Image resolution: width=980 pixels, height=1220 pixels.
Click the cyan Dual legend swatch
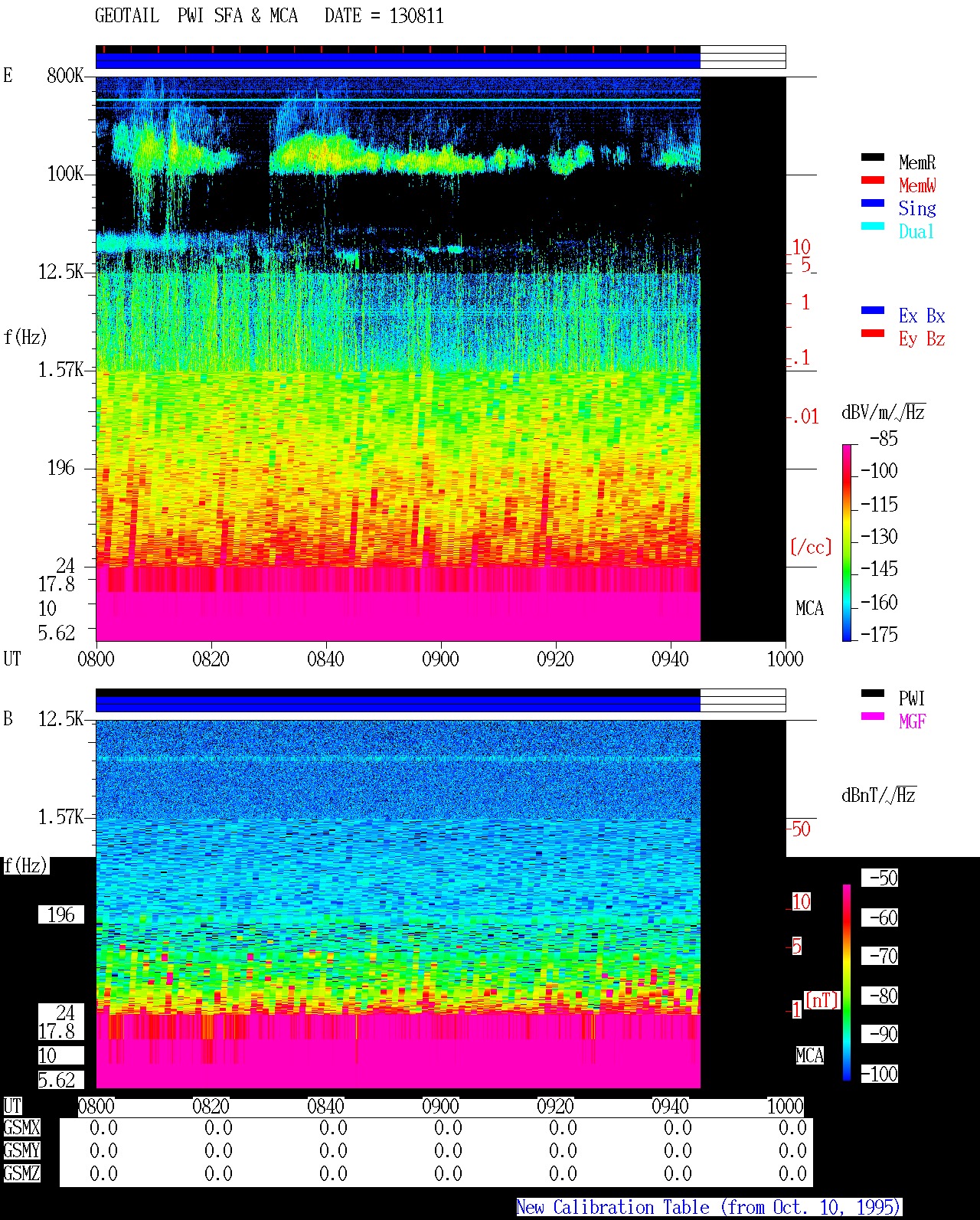click(873, 227)
